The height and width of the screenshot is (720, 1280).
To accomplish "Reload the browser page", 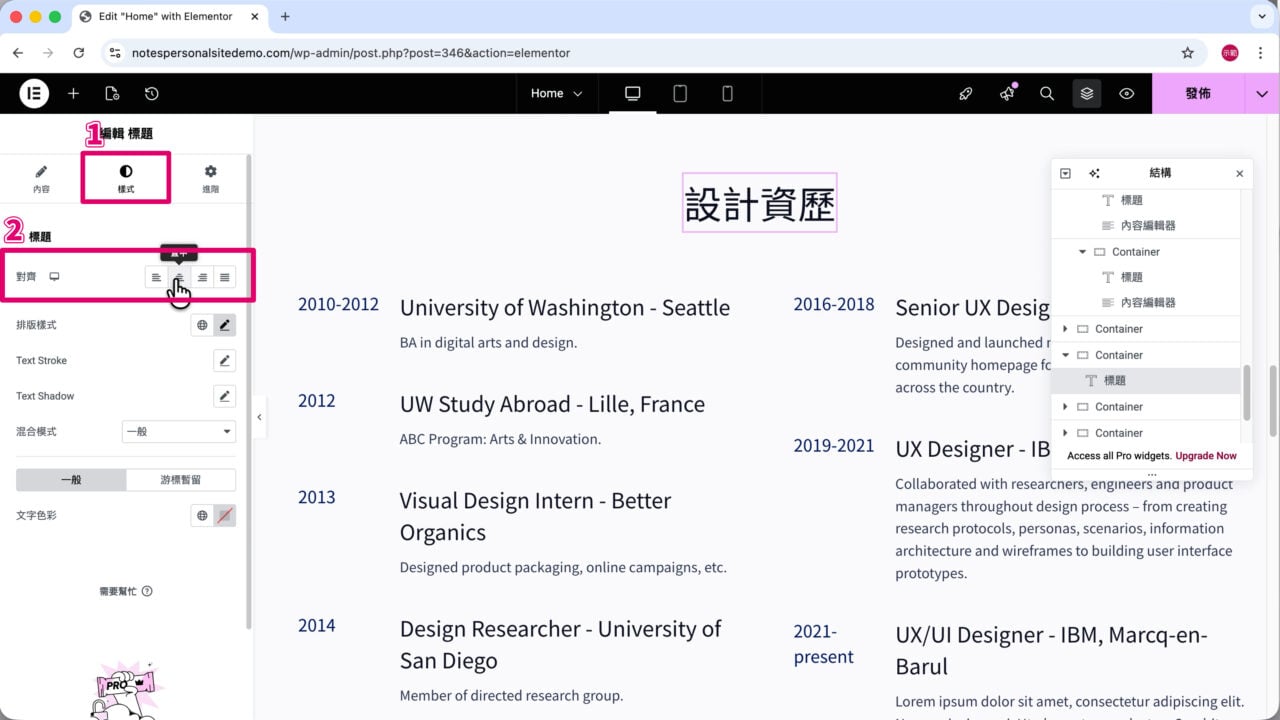I will pos(78,53).
